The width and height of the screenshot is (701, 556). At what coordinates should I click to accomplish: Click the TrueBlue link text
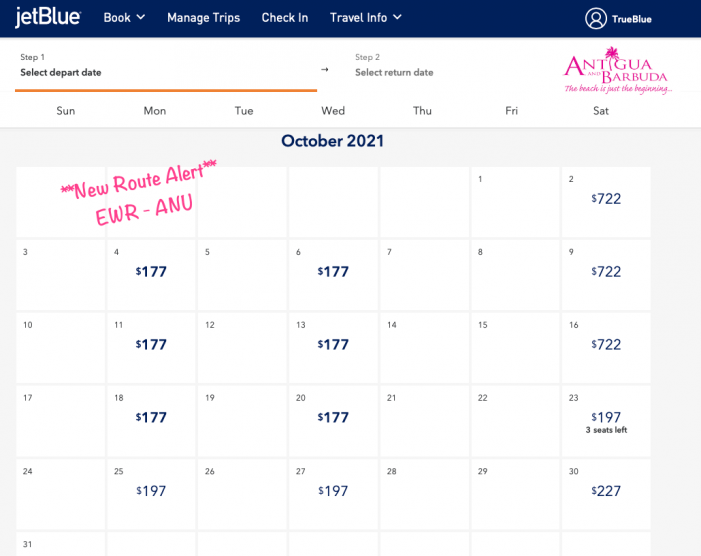632,18
